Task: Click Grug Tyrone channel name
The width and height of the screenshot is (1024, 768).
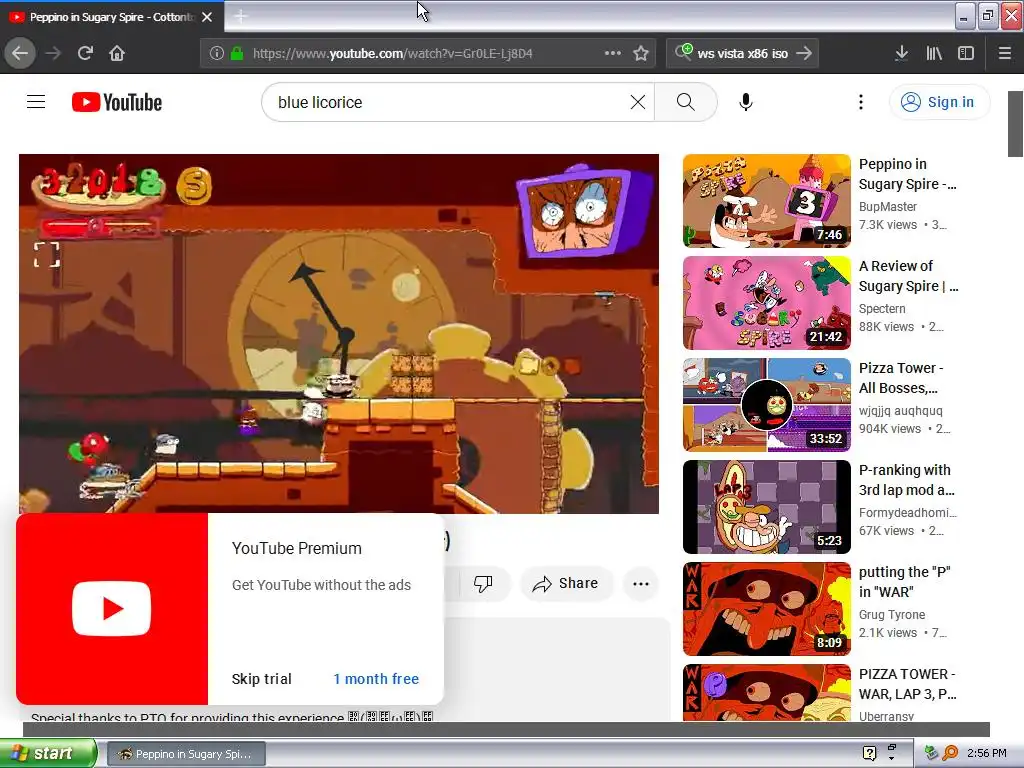Action: [891, 615]
